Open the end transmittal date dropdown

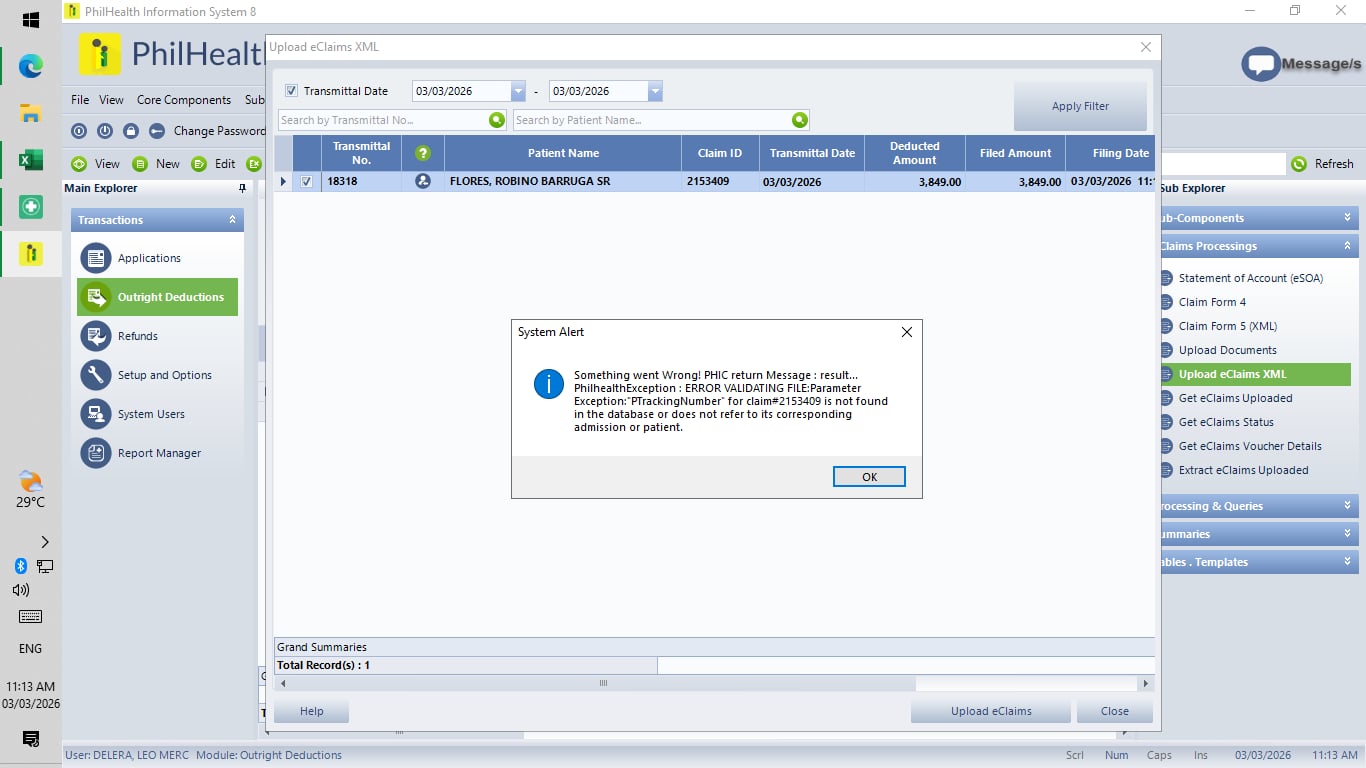tap(655, 91)
